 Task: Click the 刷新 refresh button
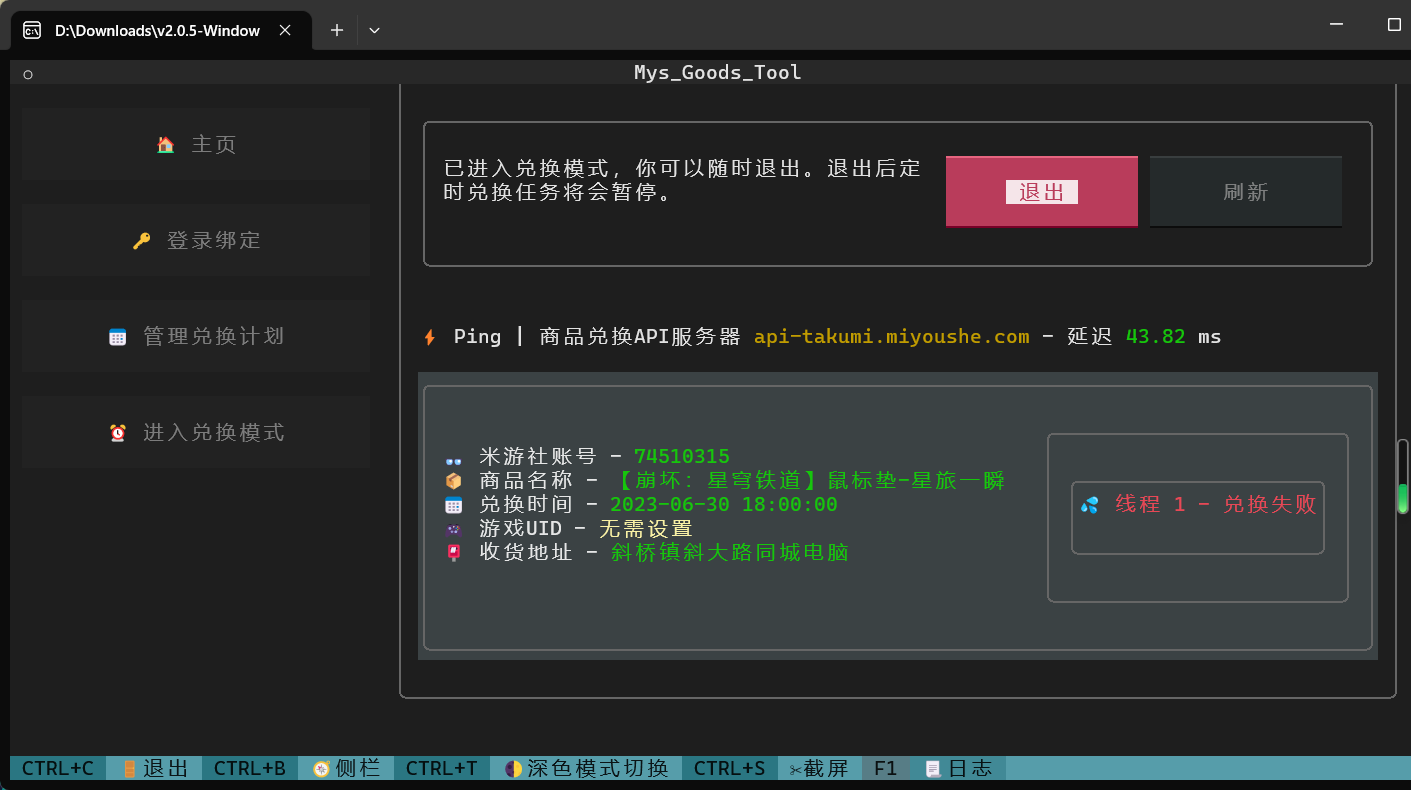1245,191
